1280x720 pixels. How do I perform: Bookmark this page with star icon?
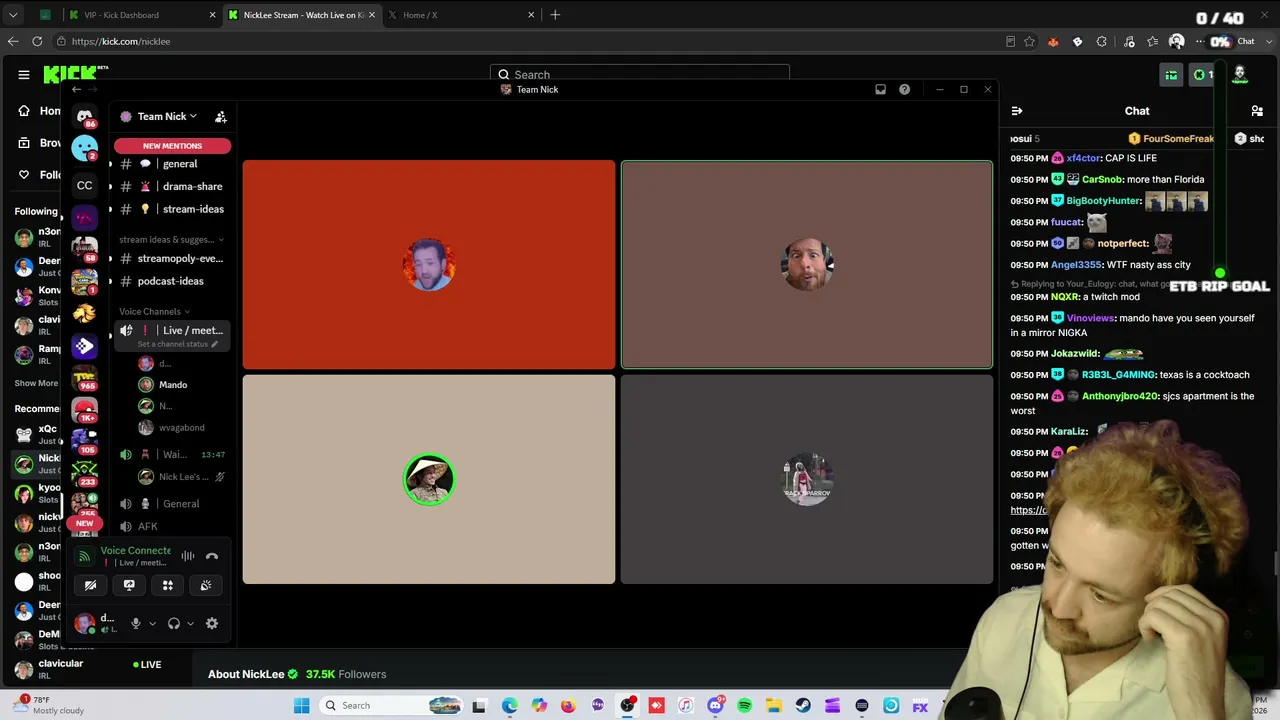click(1029, 41)
